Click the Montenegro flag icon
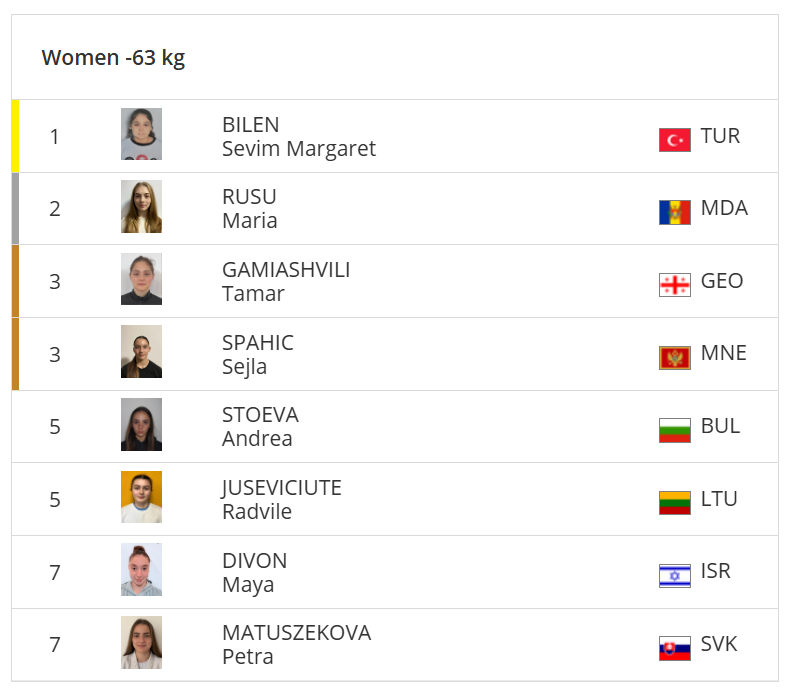 coord(675,357)
